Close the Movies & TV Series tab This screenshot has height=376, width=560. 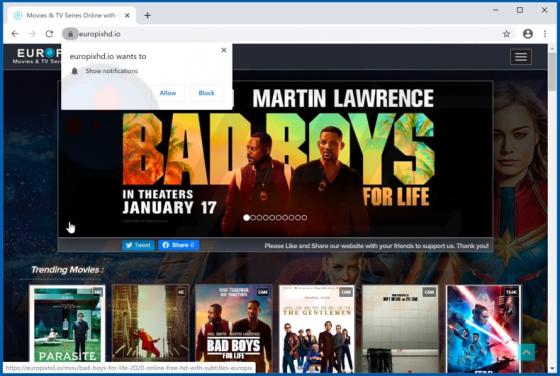coord(127,15)
